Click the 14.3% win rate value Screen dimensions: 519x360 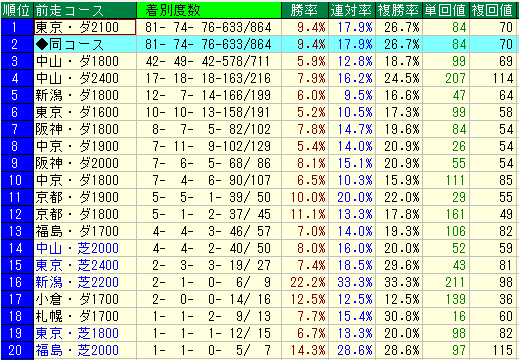tap(308, 350)
